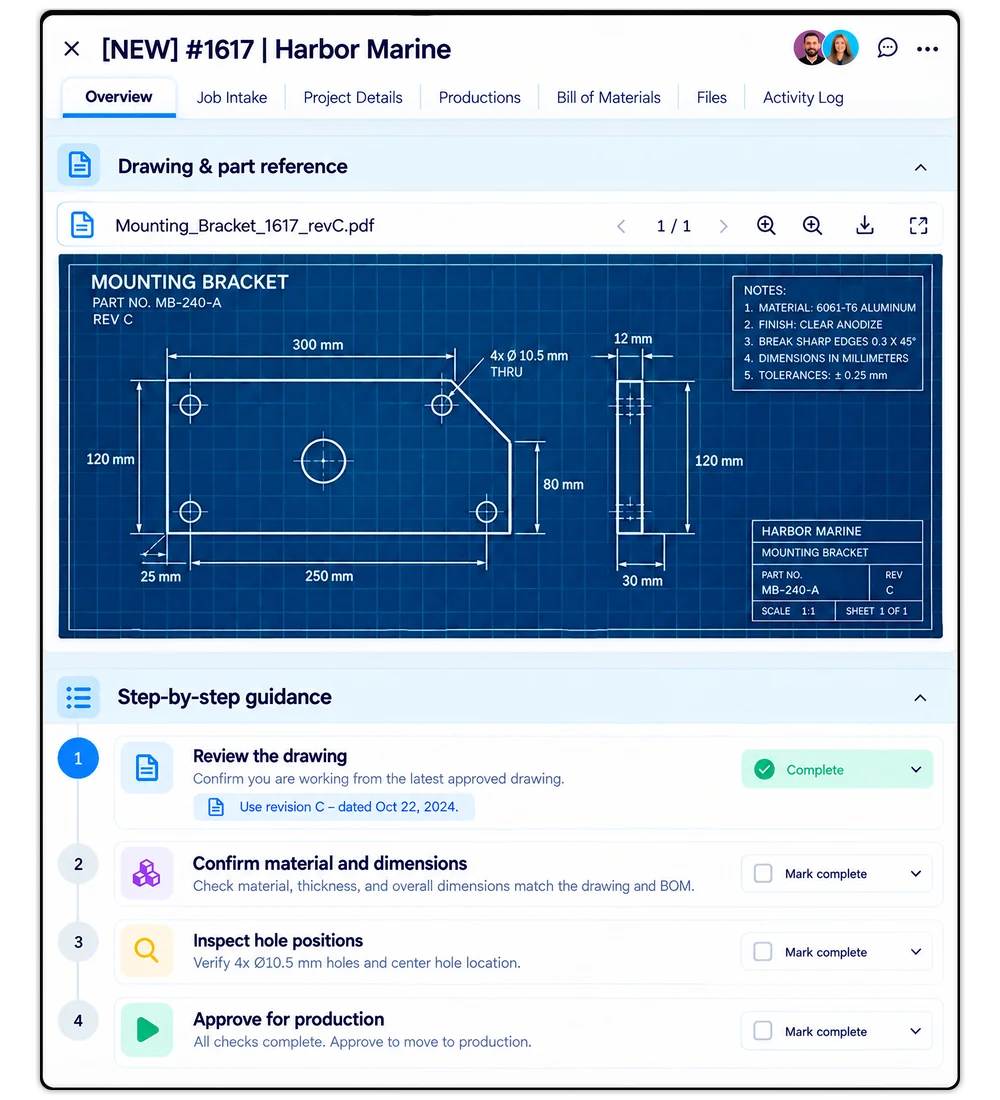Check Mark complete for Confirm material and dimensions

763,873
